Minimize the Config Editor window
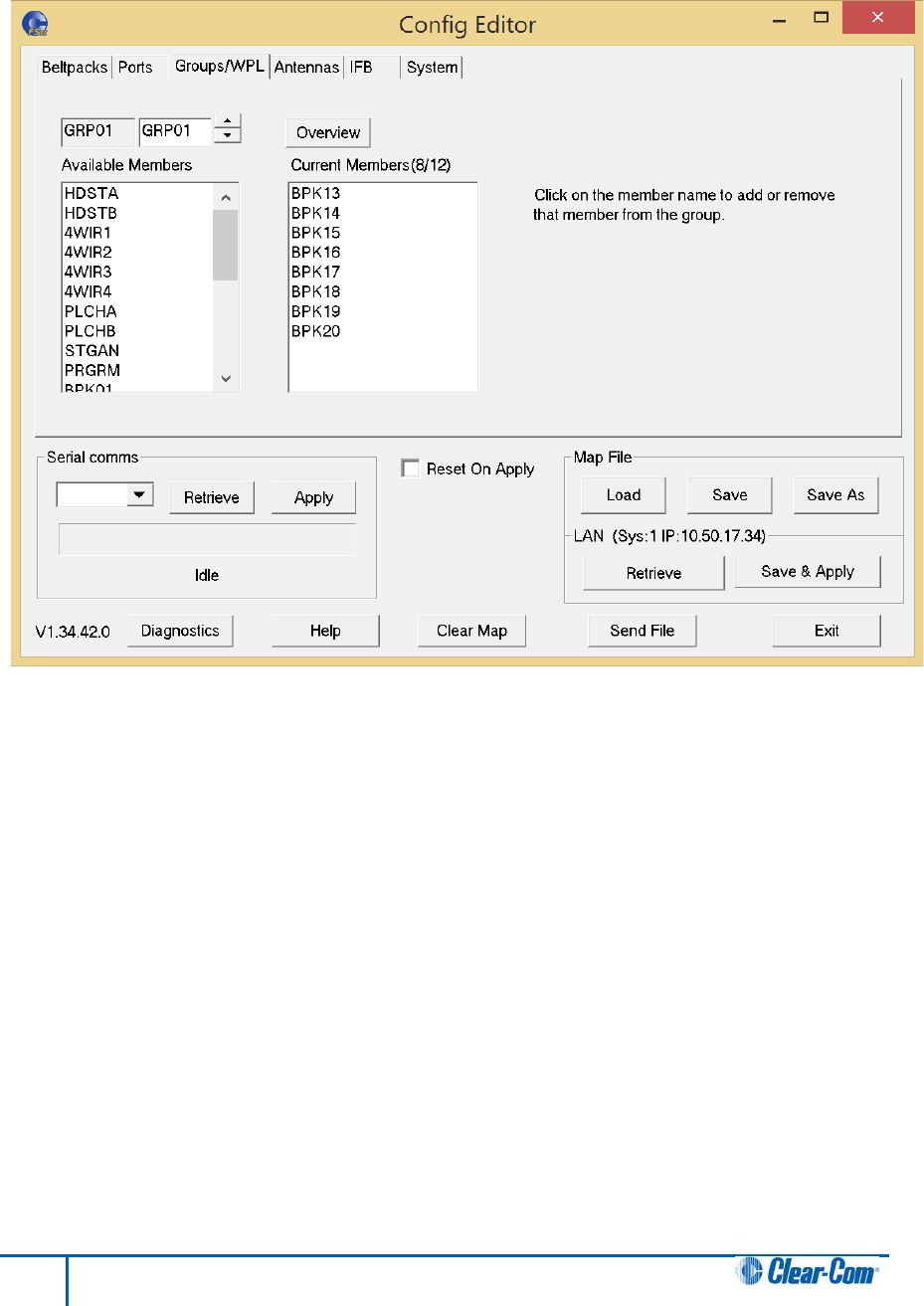924x1306 pixels. click(x=779, y=18)
